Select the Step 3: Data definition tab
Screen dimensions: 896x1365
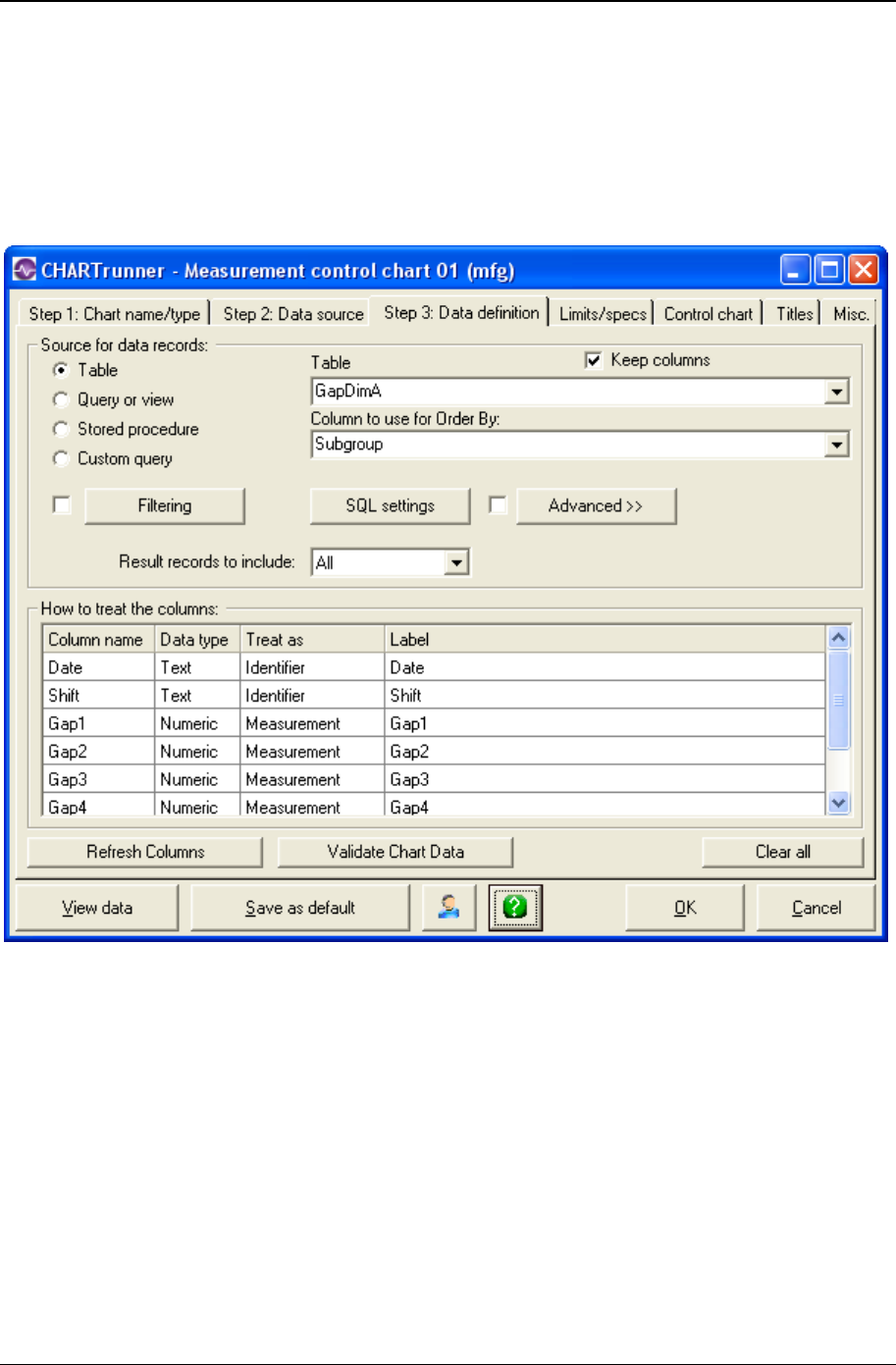point(461,312)
